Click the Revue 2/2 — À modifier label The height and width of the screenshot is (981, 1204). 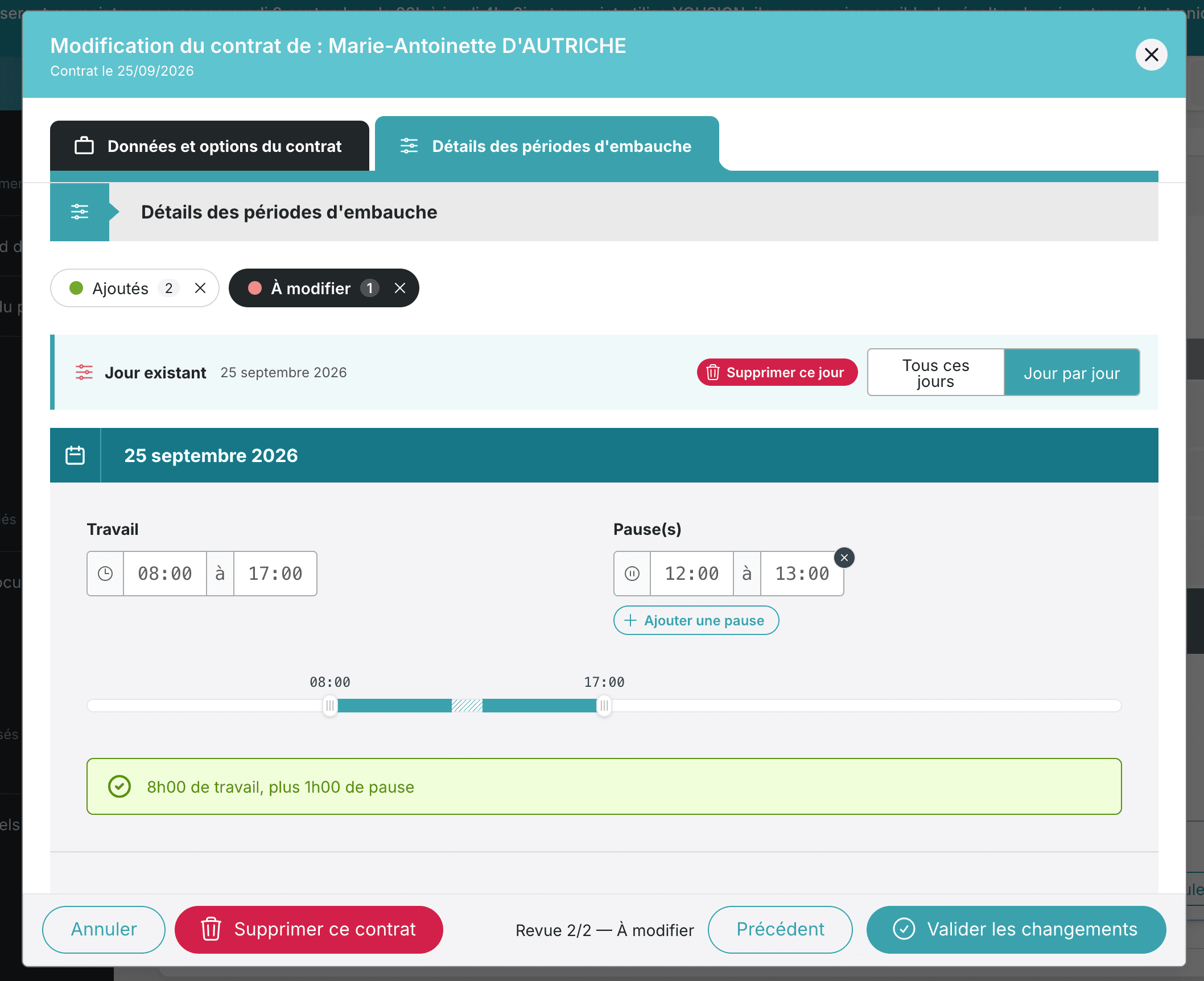pos(604,930)
